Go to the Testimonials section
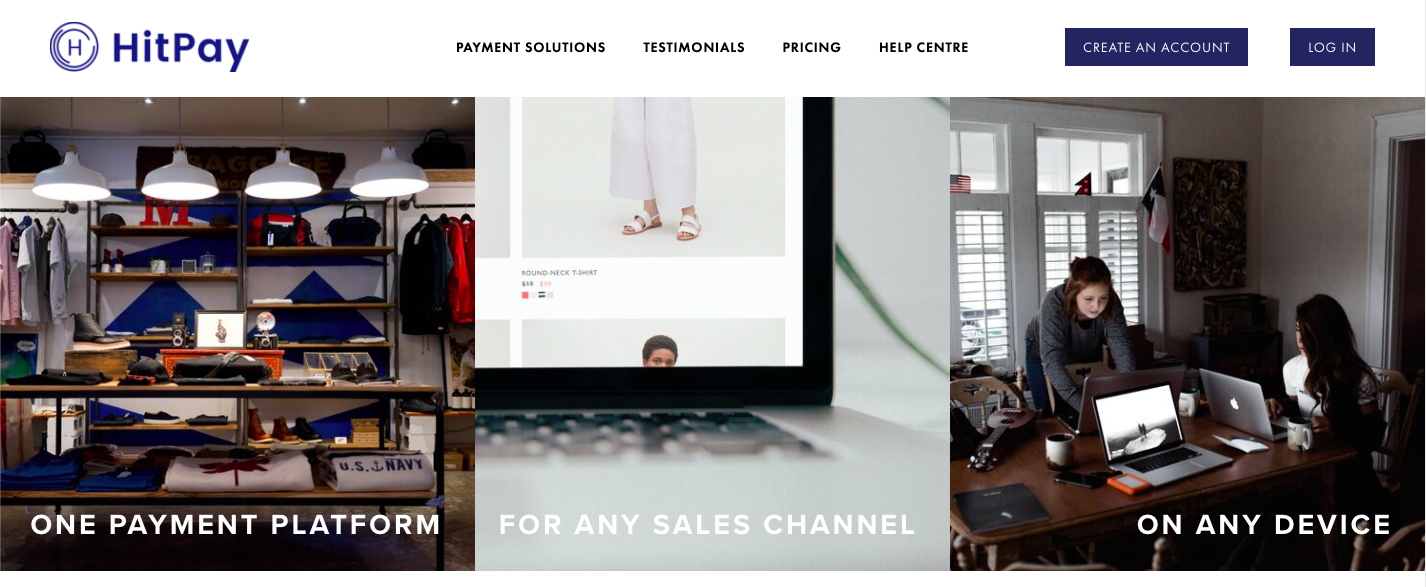1426x587 pixels. coord(693,47)
